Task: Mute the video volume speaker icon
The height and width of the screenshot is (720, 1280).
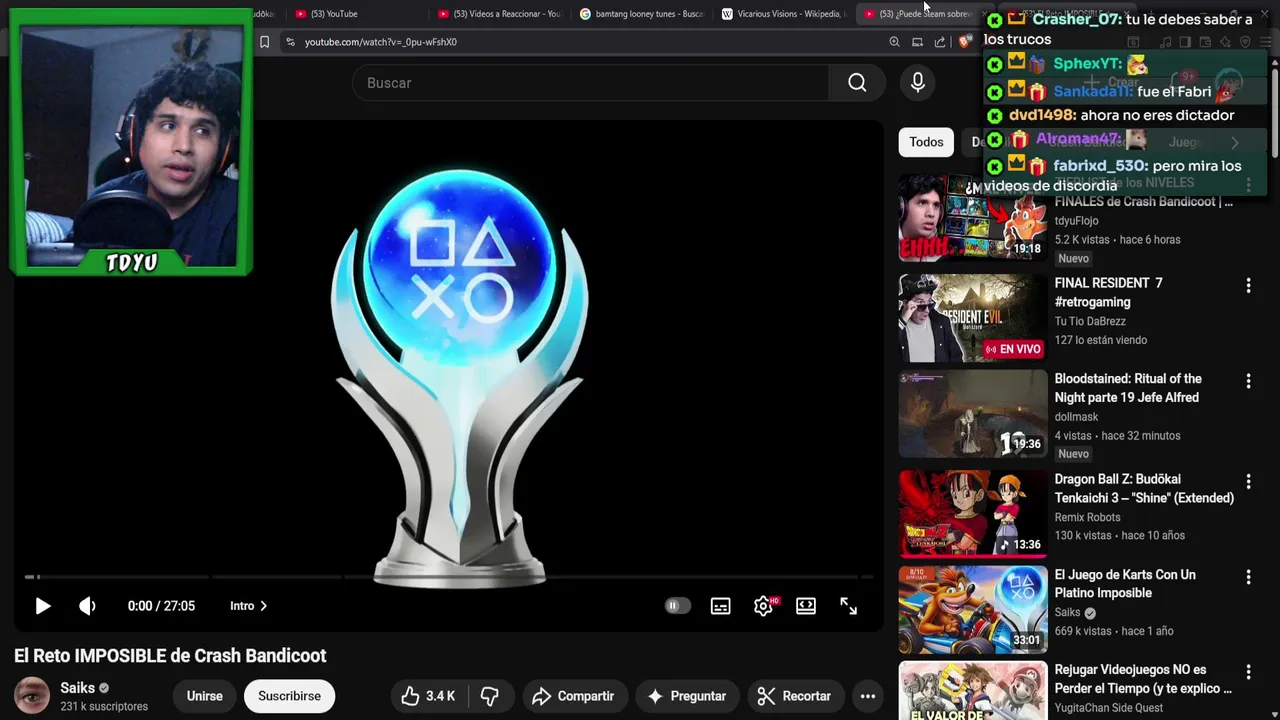Action: point(88,606)
